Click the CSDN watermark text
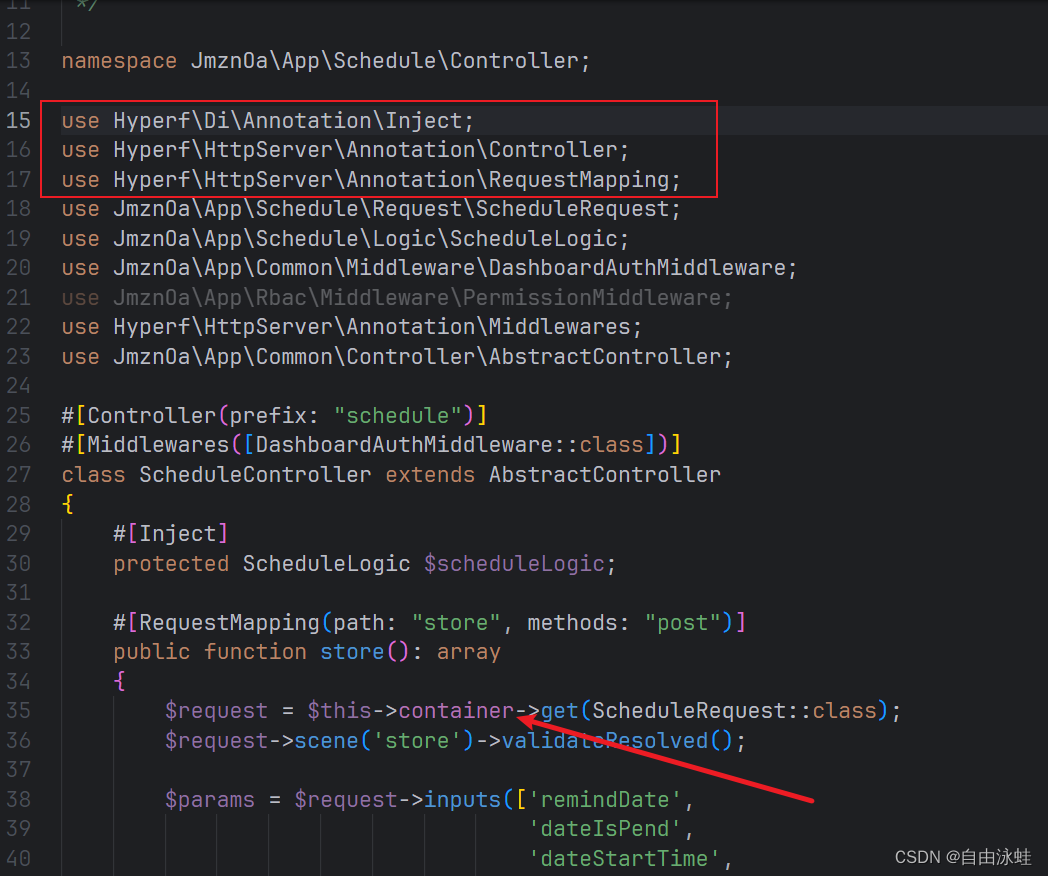The image size is (1048, 876). pos(965,857)
